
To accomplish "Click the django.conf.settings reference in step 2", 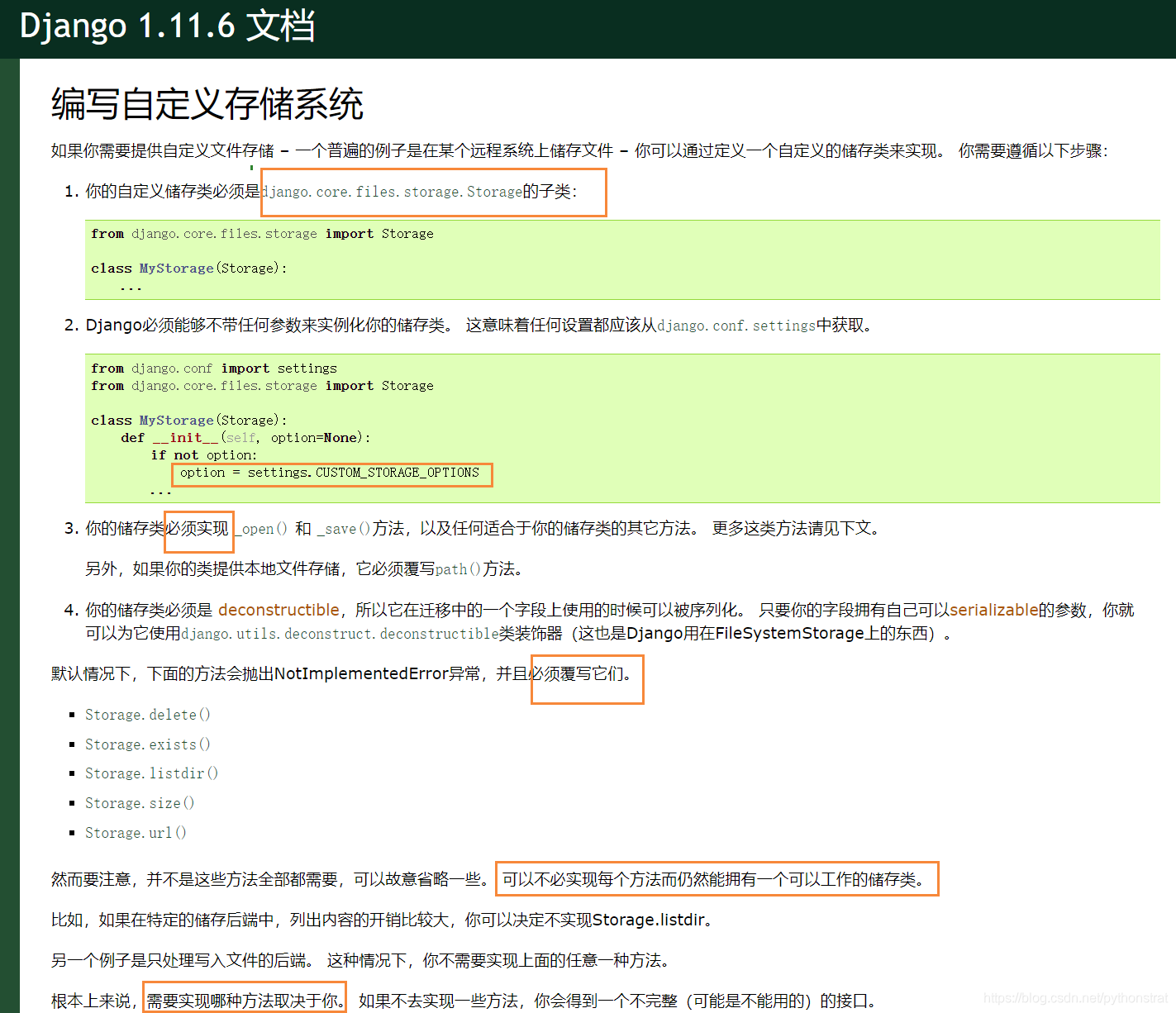I will 736,326.
